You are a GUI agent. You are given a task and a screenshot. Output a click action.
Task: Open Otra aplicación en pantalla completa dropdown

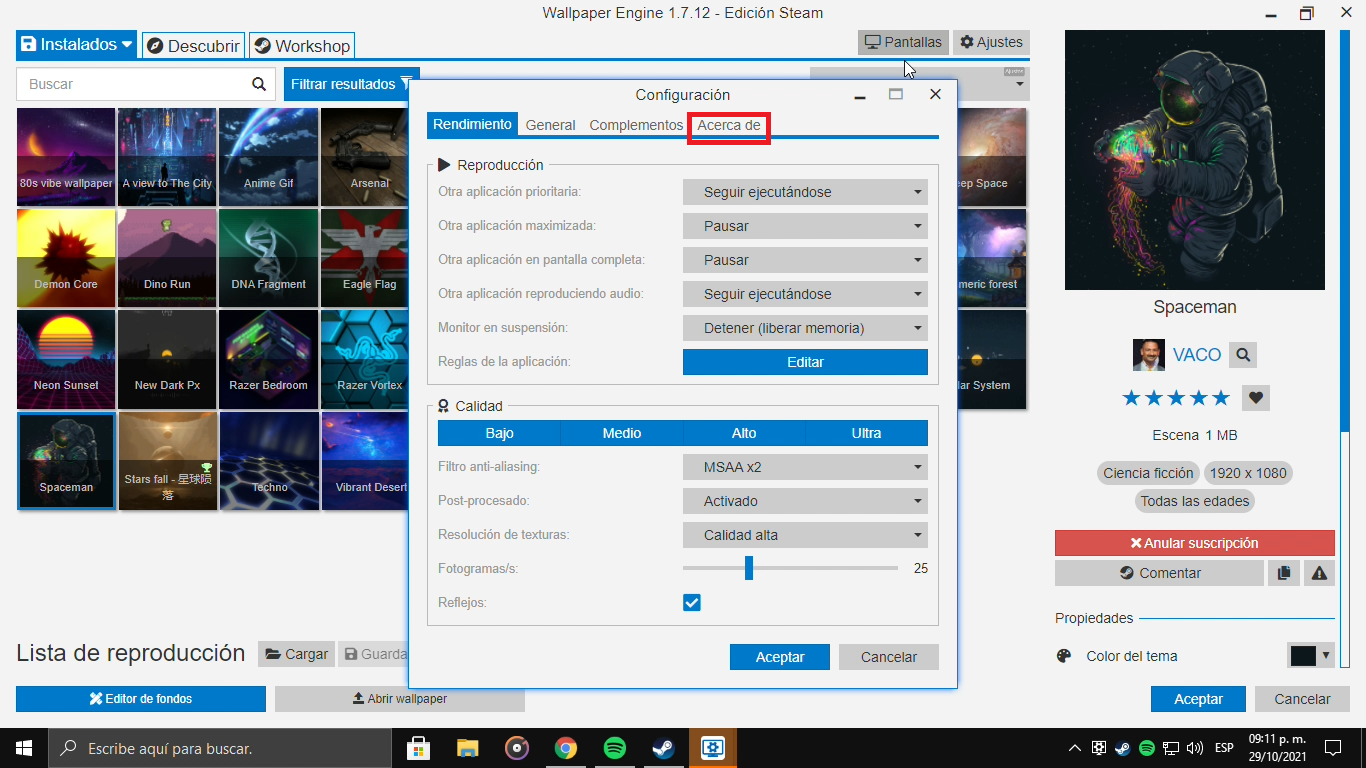click(805, 260)
